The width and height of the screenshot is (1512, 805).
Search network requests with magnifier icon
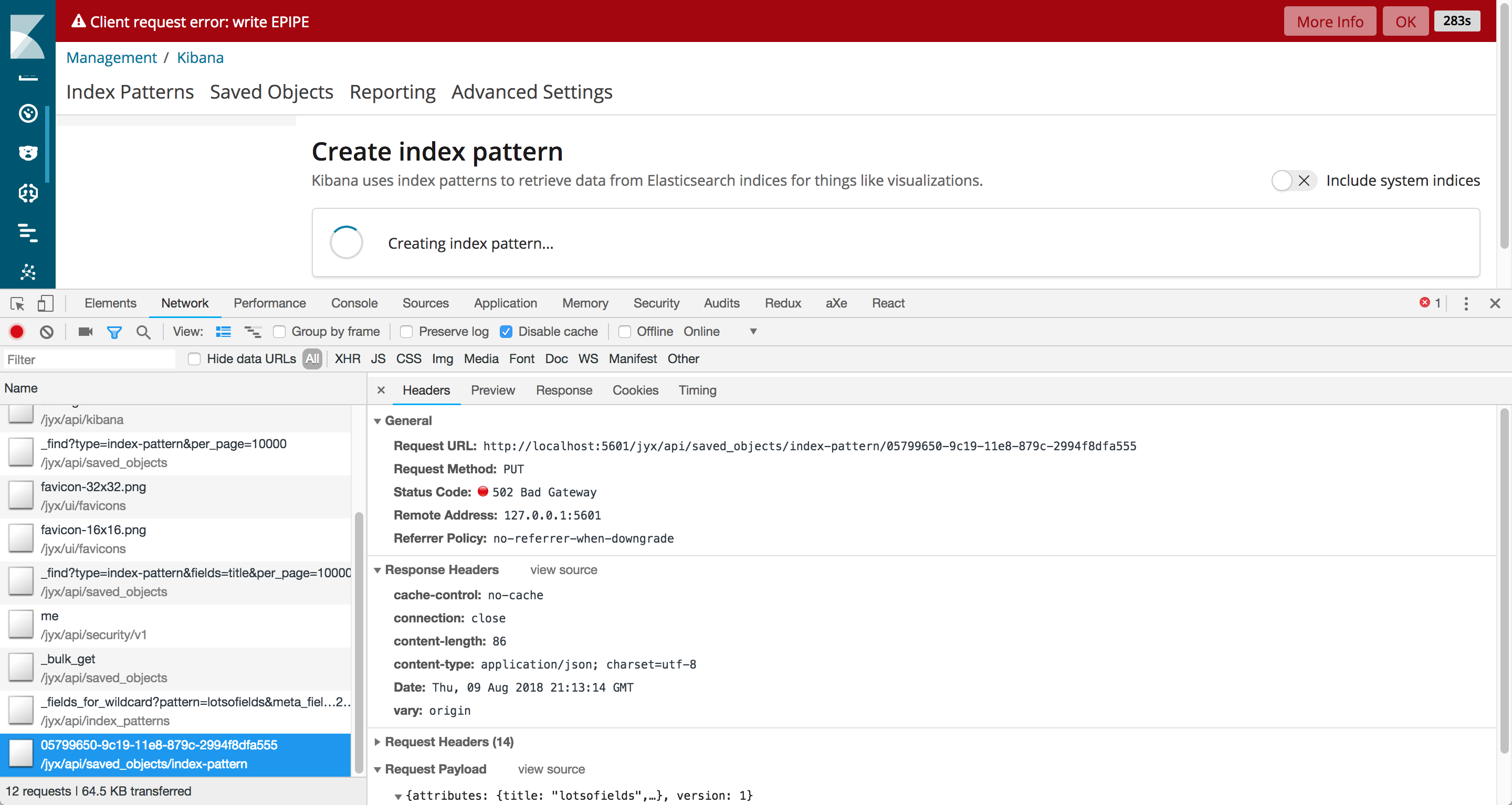click(x=143, y=332)
